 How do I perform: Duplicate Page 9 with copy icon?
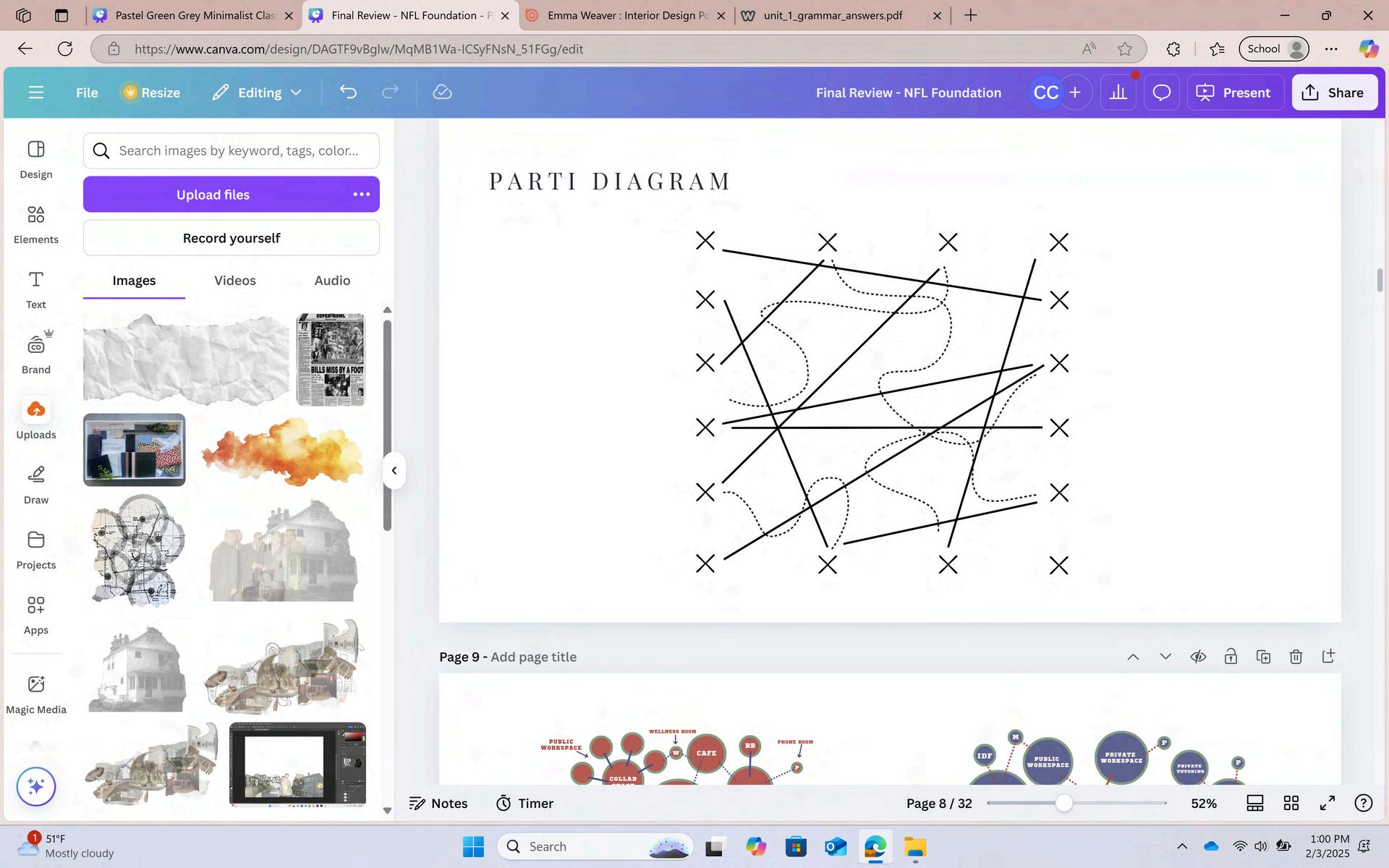[1263, 657]
